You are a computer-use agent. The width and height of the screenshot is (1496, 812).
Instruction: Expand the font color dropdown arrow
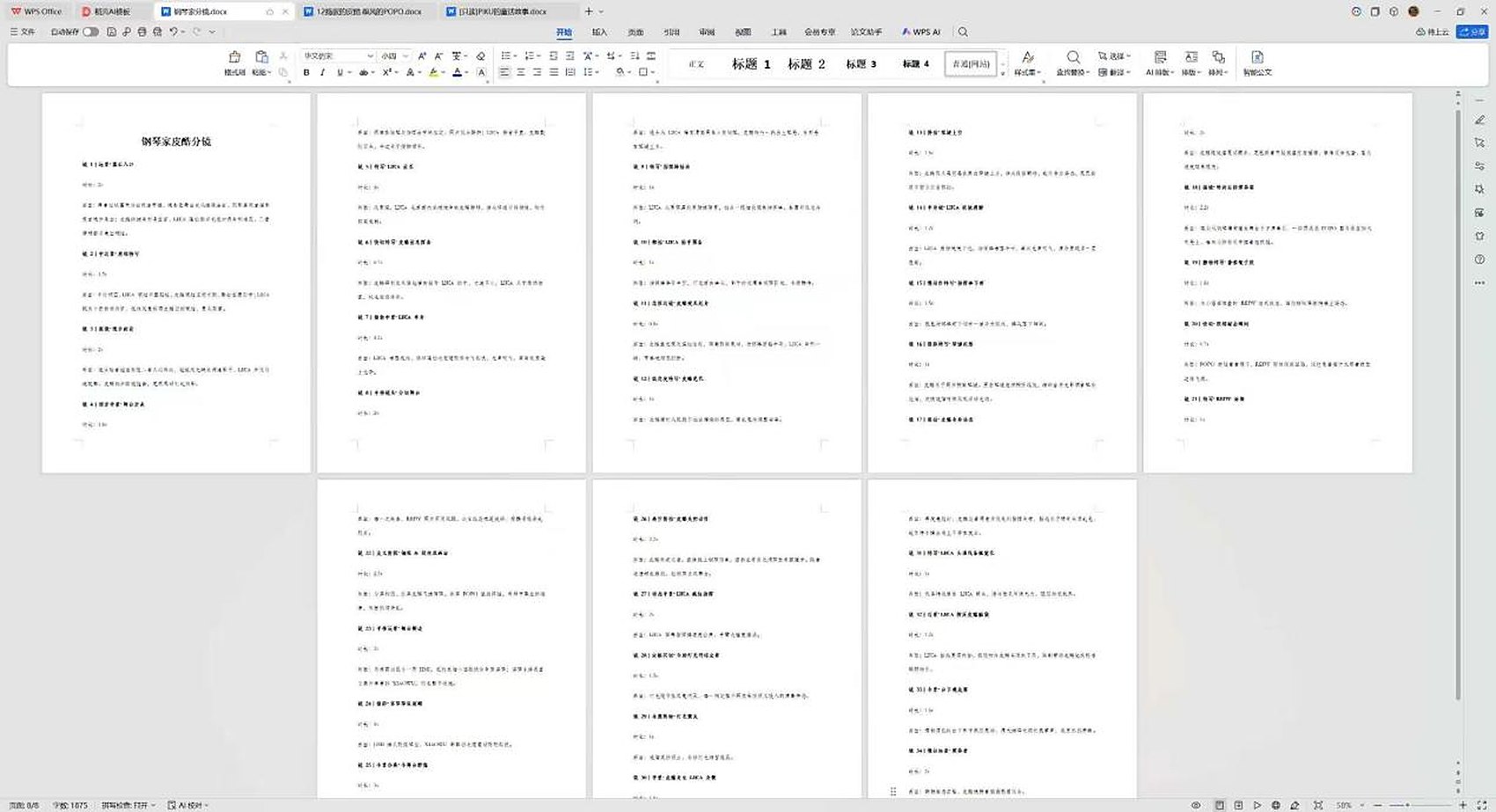(467, 72)
